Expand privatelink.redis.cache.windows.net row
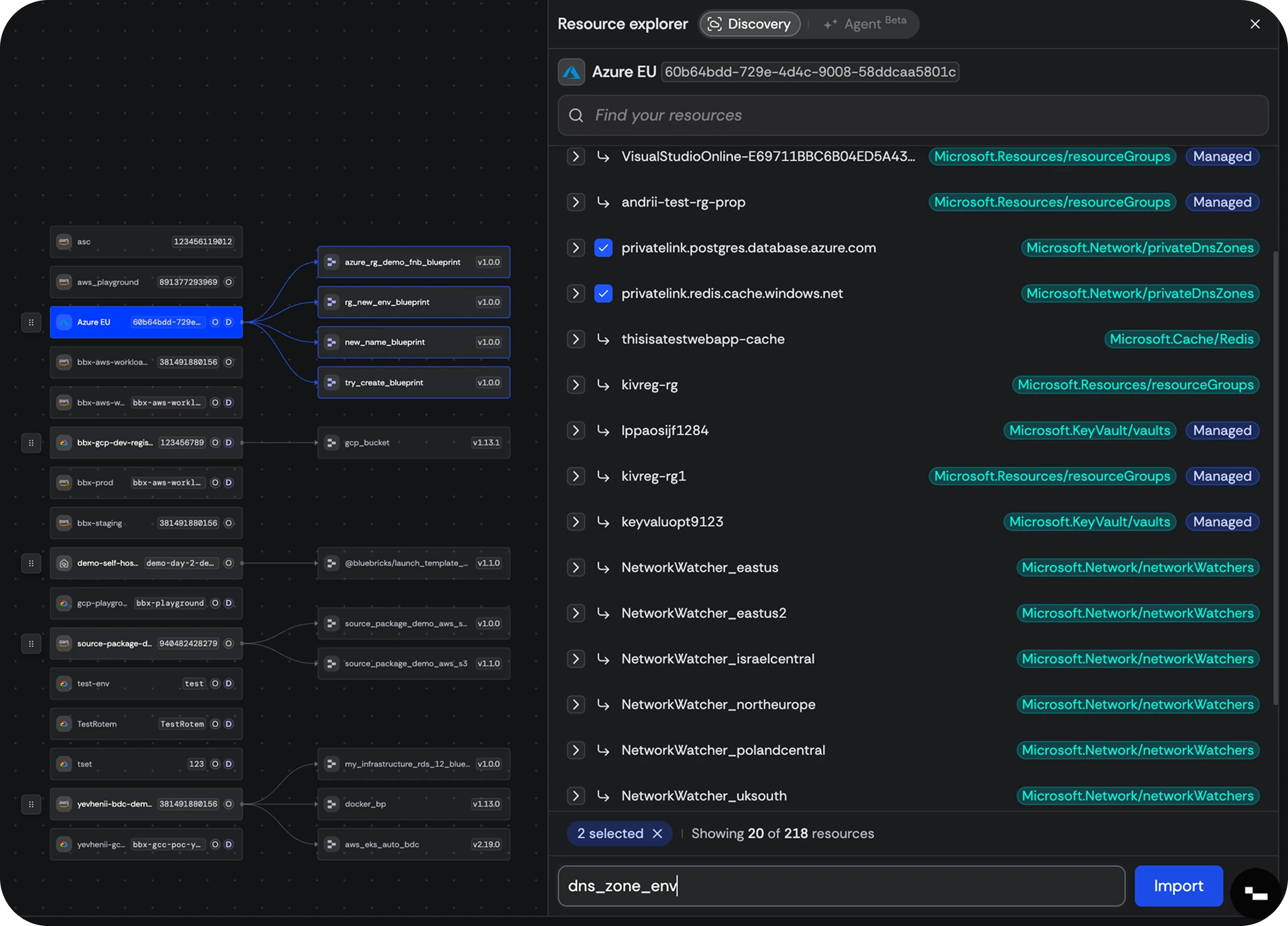Screen dimensions: 1288x926 pyautogui.click(x=576, y=294)
